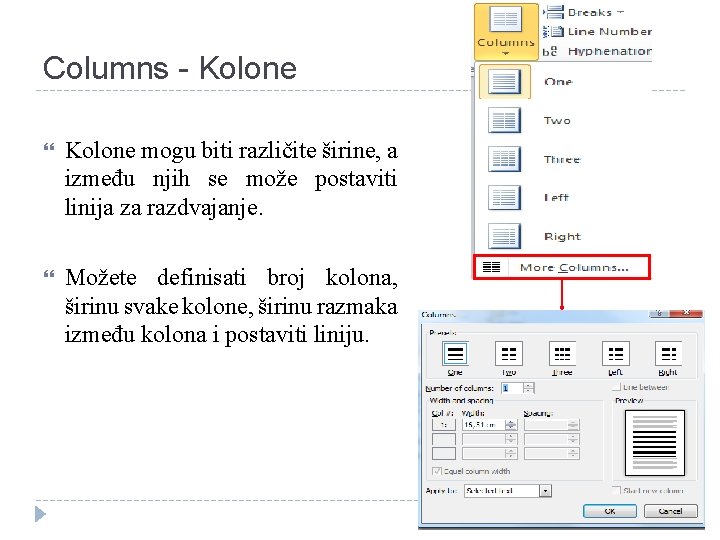
Task: Click the paragraph starting "Možete definisati"
Action: point(231,306)
